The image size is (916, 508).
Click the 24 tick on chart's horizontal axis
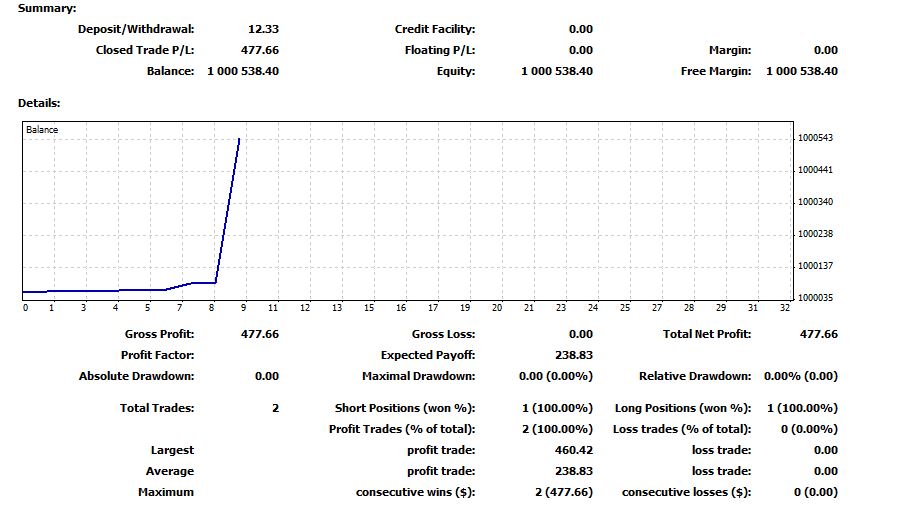click(x=593, y=308)
